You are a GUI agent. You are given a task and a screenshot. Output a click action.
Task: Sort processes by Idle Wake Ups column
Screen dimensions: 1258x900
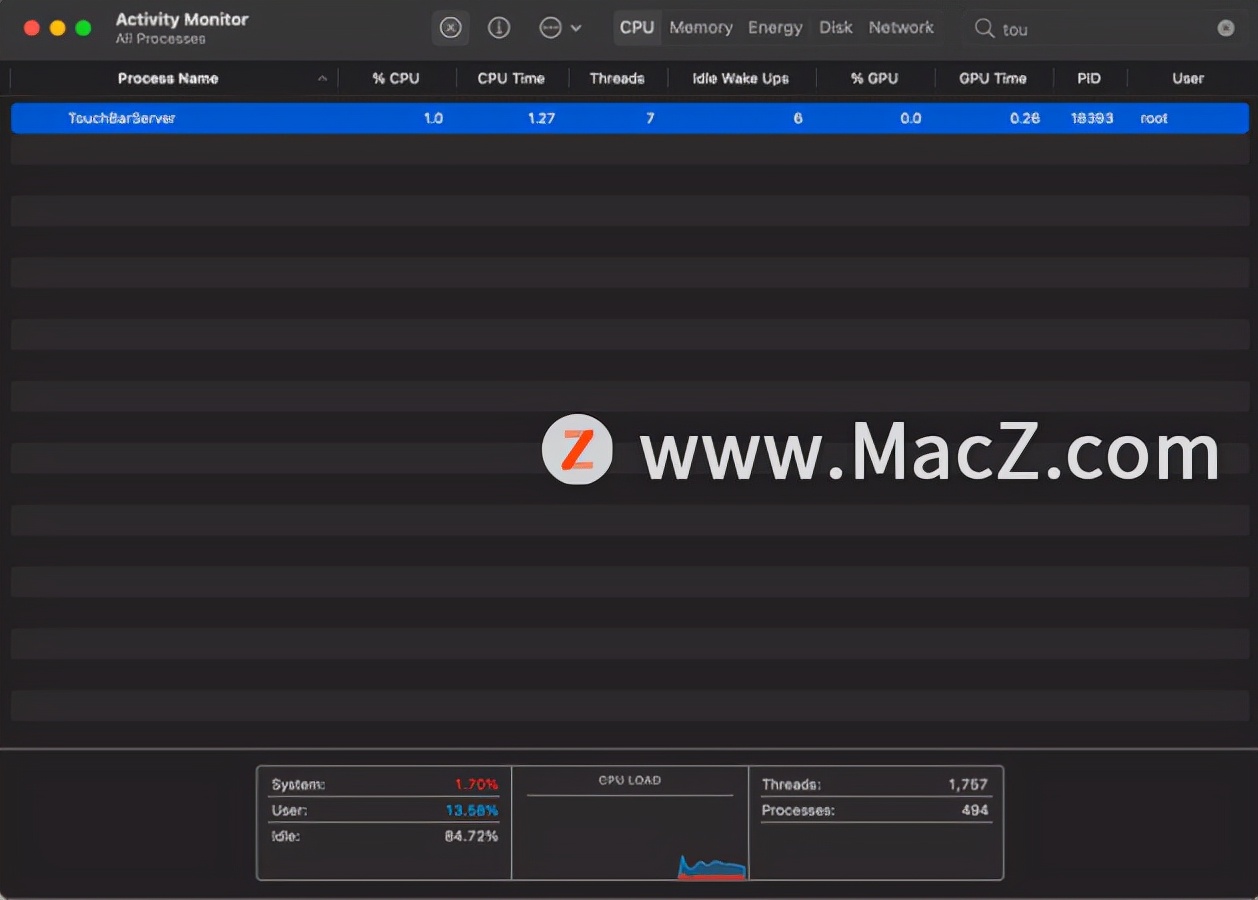coord(740,78)
